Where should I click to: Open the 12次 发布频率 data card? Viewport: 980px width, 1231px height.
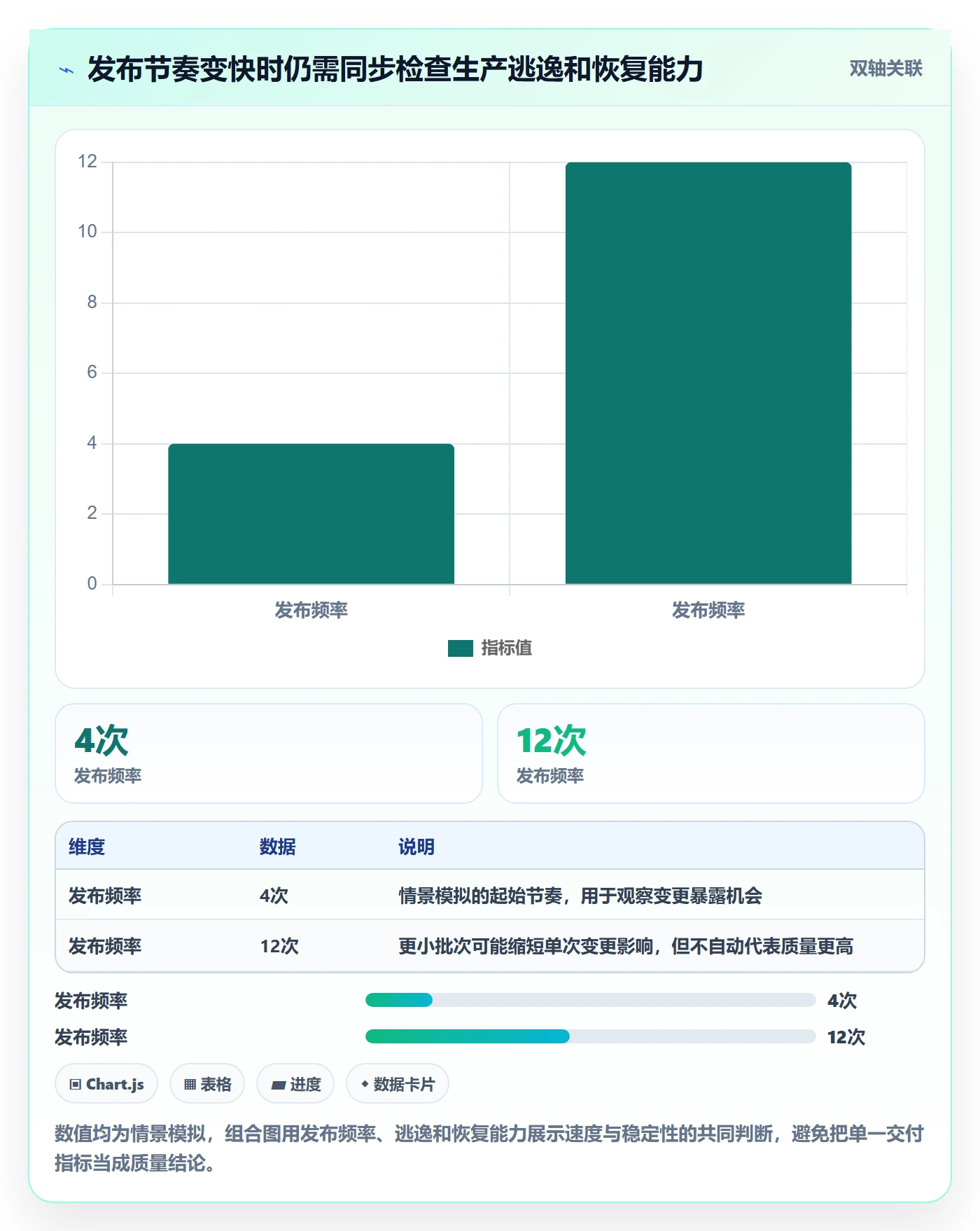tap(710, 753)
